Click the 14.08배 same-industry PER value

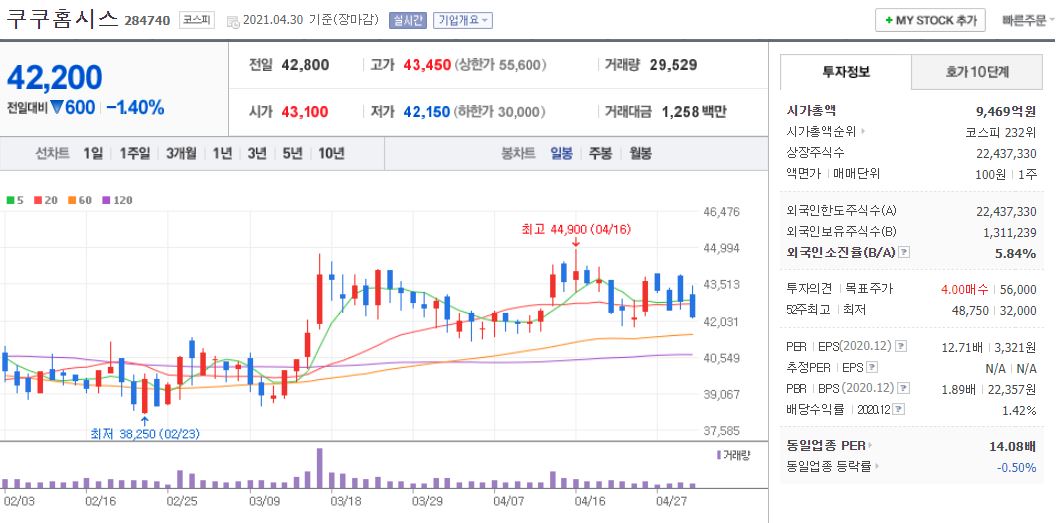coord(1013,446)
